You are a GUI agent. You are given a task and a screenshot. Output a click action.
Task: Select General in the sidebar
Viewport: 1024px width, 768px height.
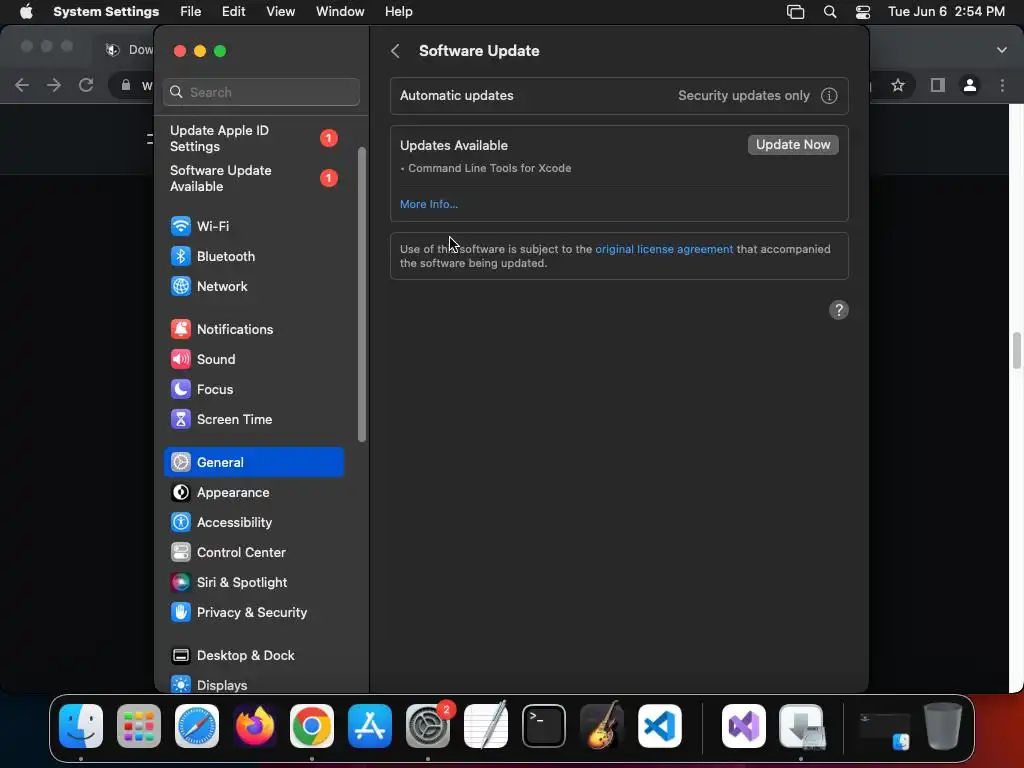coord(253,462)
